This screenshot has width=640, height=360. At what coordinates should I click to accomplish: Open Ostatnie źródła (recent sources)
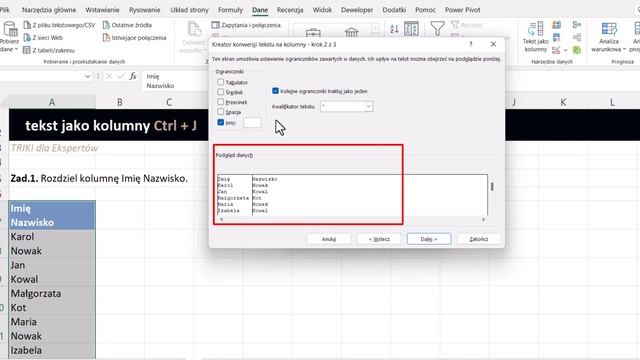127,25
